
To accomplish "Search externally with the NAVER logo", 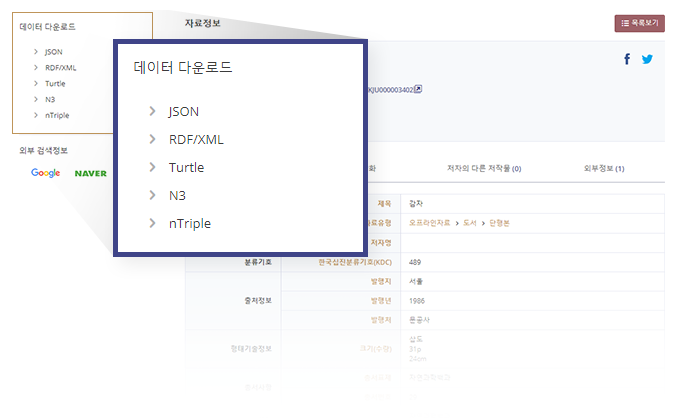I will (90, 173).
